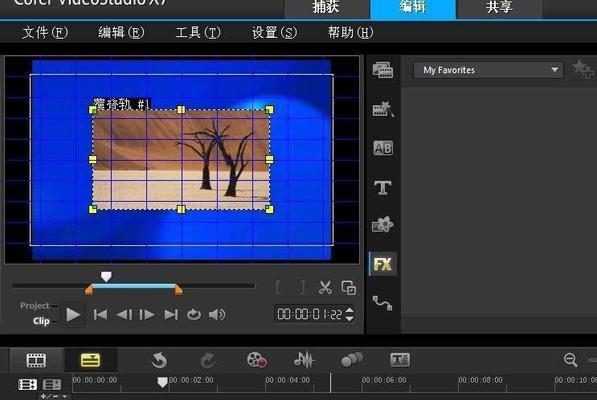Undo the last action
Viewport: 597px width, 400px height.
tap(159, 360)
